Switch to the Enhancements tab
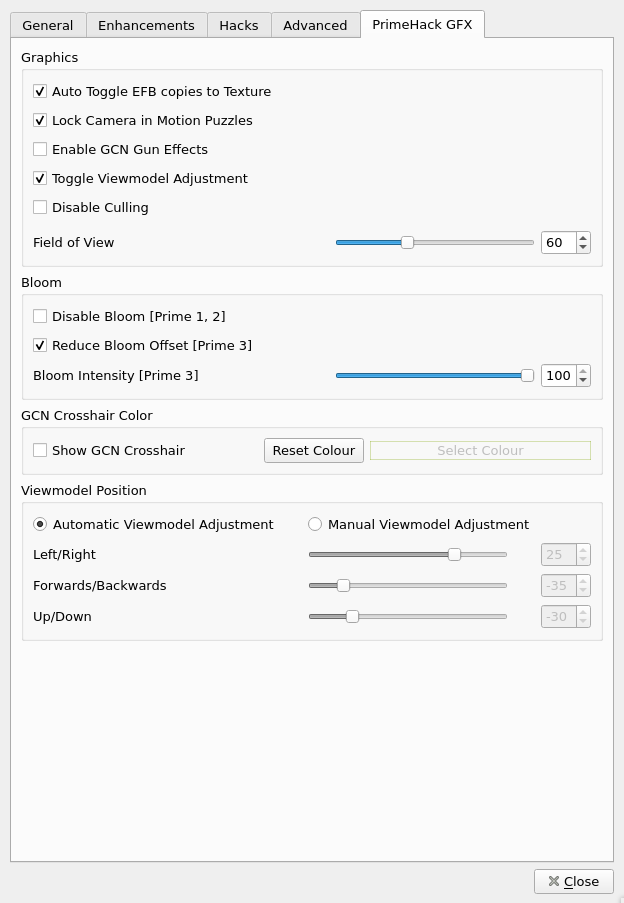 tap(146, 25)
